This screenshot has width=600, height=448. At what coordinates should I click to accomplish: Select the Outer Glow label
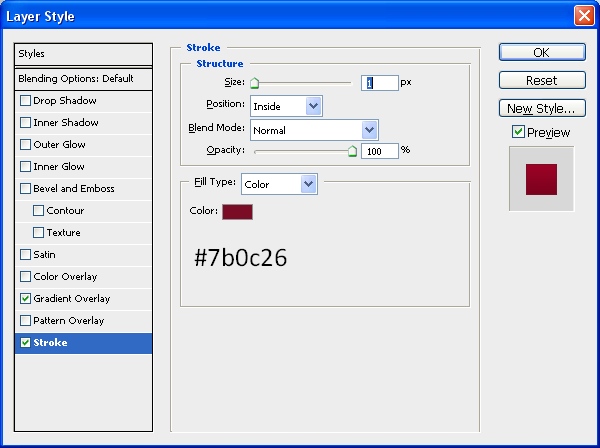pyautogui.click(x=59, y=145)
